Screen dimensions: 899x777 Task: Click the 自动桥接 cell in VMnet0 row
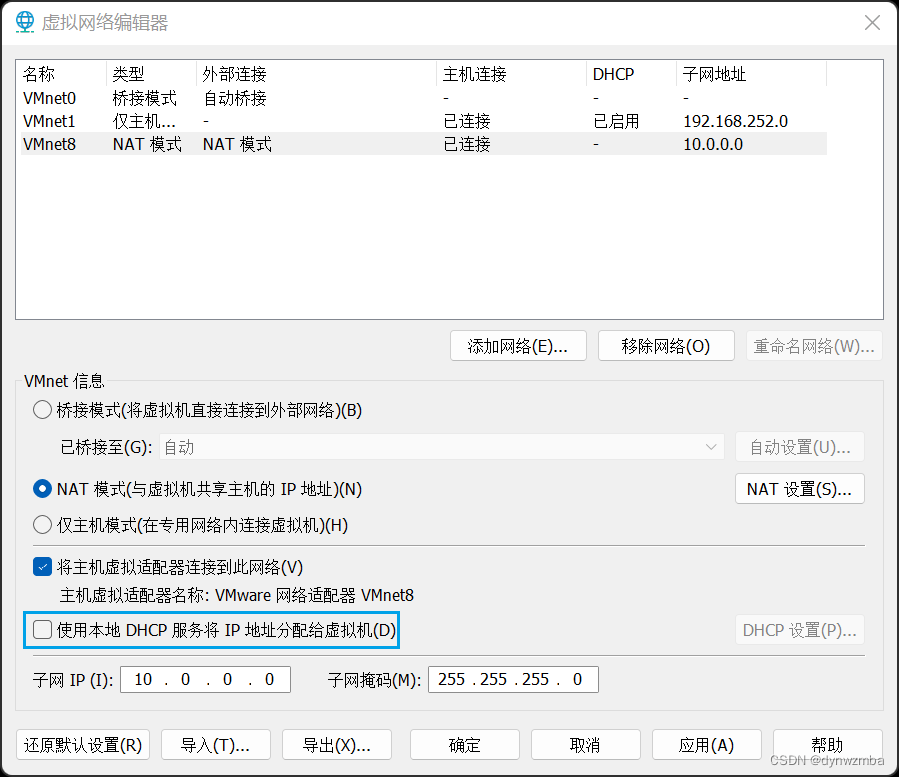[x=235, y=98]
